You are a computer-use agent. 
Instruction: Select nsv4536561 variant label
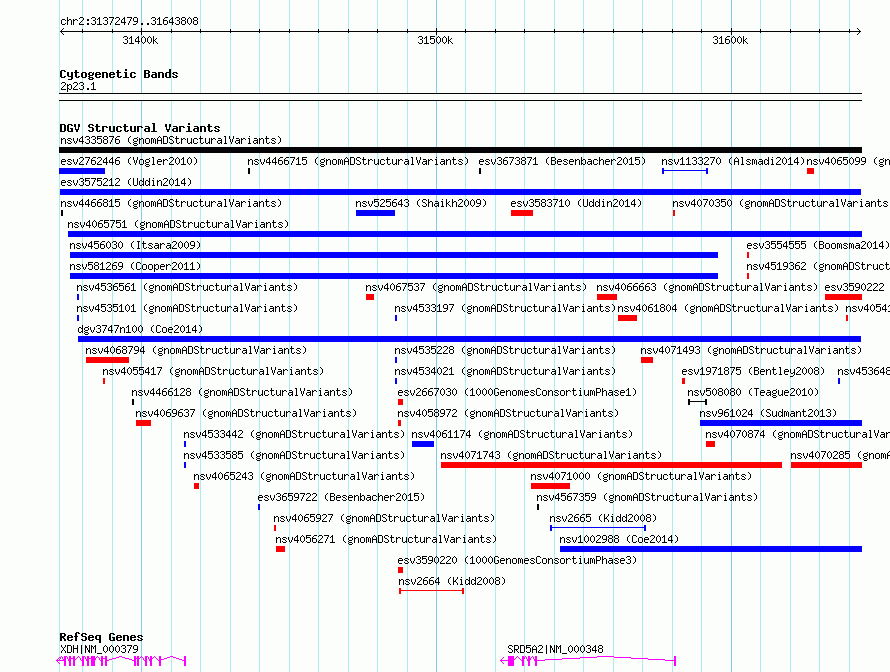click(187, 287)
